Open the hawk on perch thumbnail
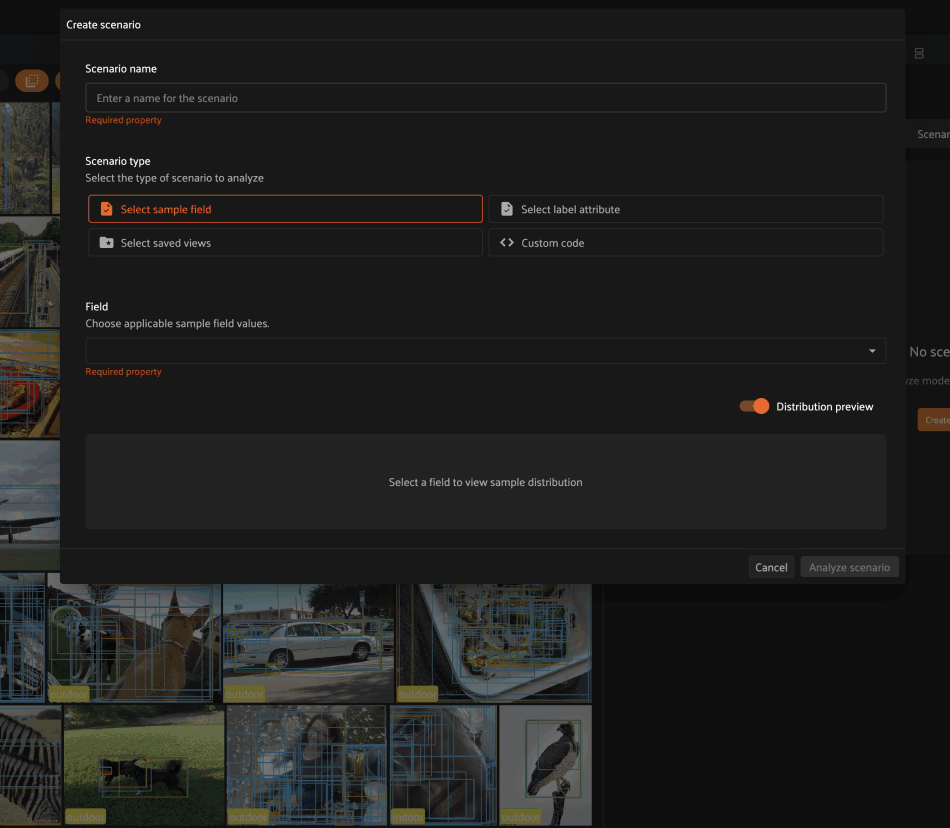Screen dimensions: 950x828 coord(545,765)
